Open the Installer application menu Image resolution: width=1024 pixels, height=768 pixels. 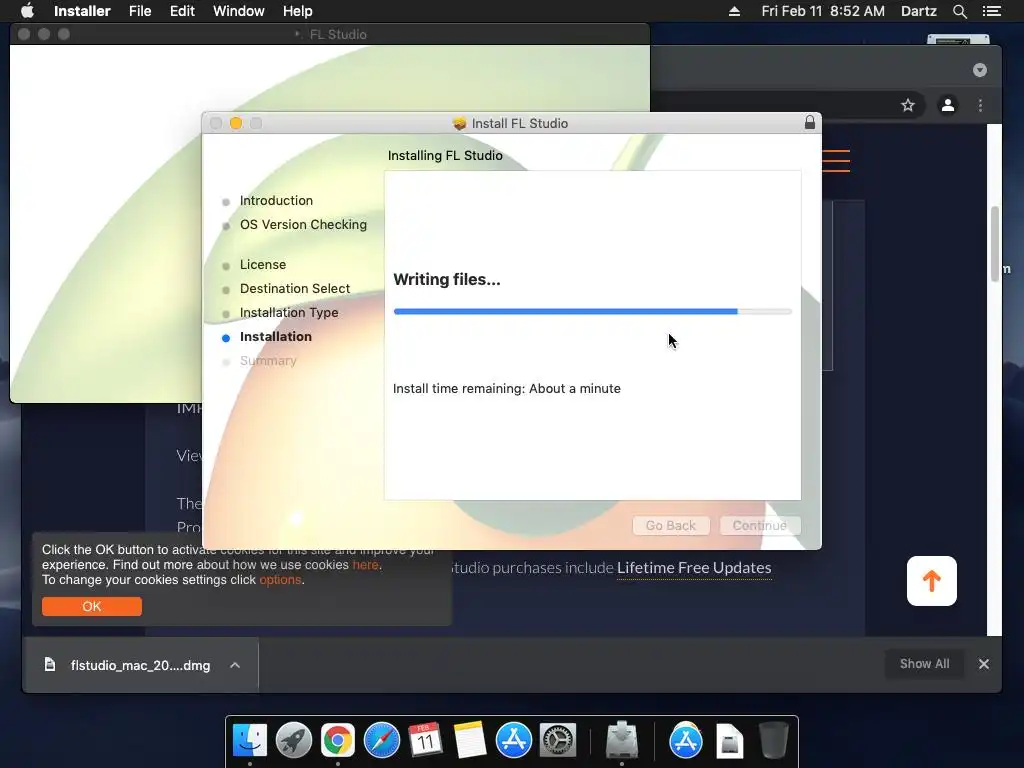[x=82, y=11]
